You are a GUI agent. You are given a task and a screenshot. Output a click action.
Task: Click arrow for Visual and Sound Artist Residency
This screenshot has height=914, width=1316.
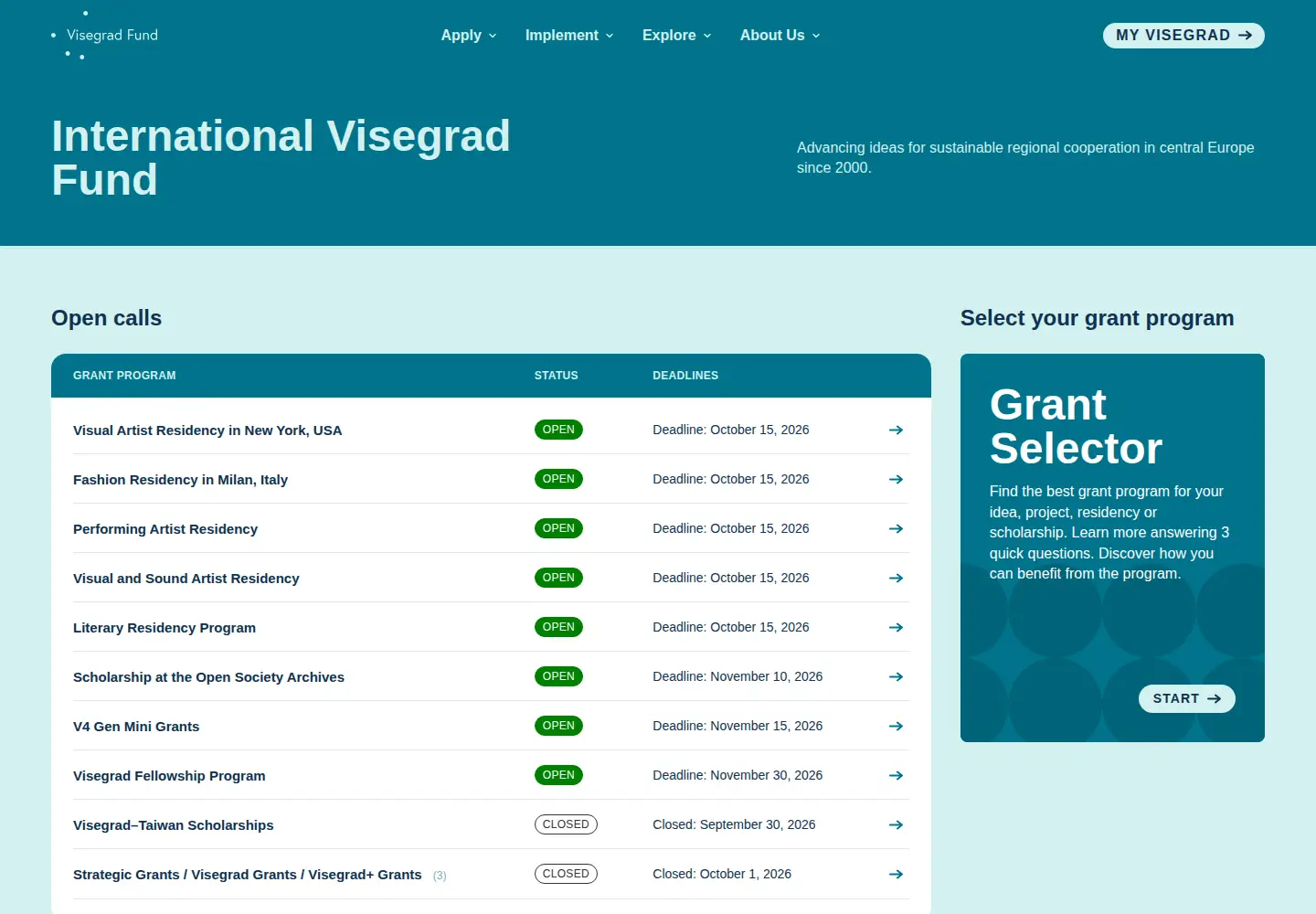(896, 578)
